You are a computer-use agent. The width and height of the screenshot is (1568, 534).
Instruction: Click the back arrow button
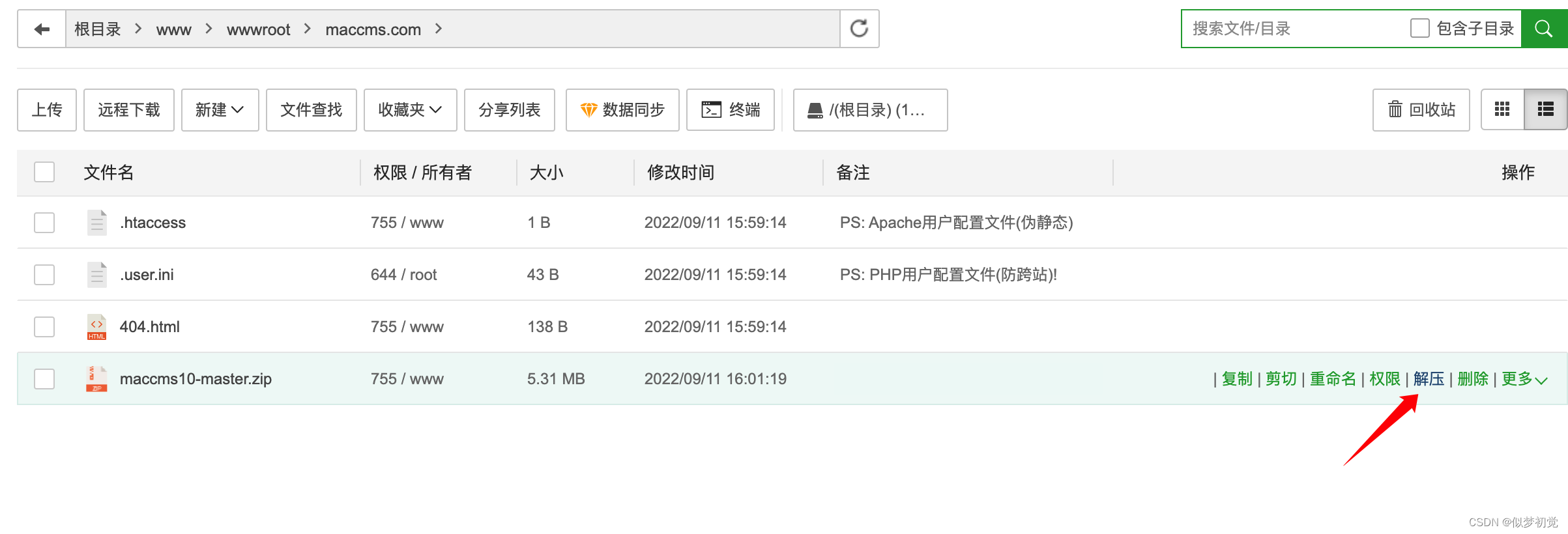[42, 29]
